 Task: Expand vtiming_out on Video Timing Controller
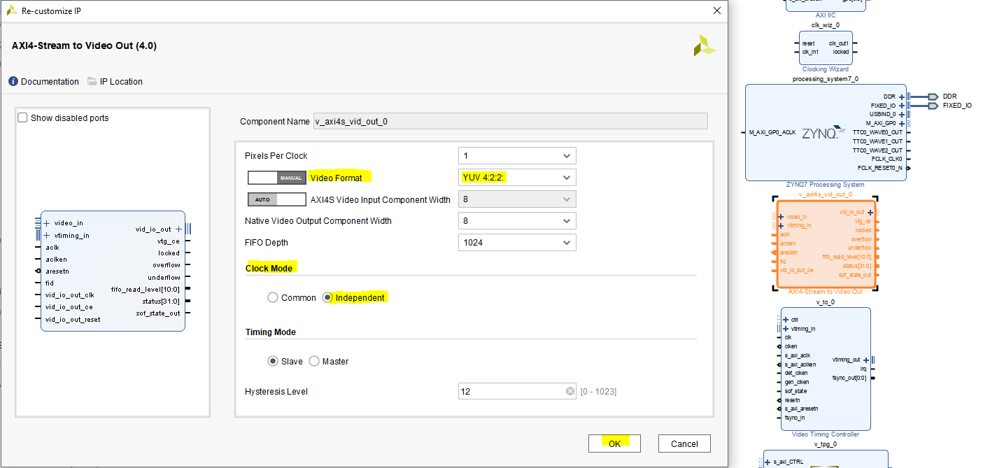866,360
